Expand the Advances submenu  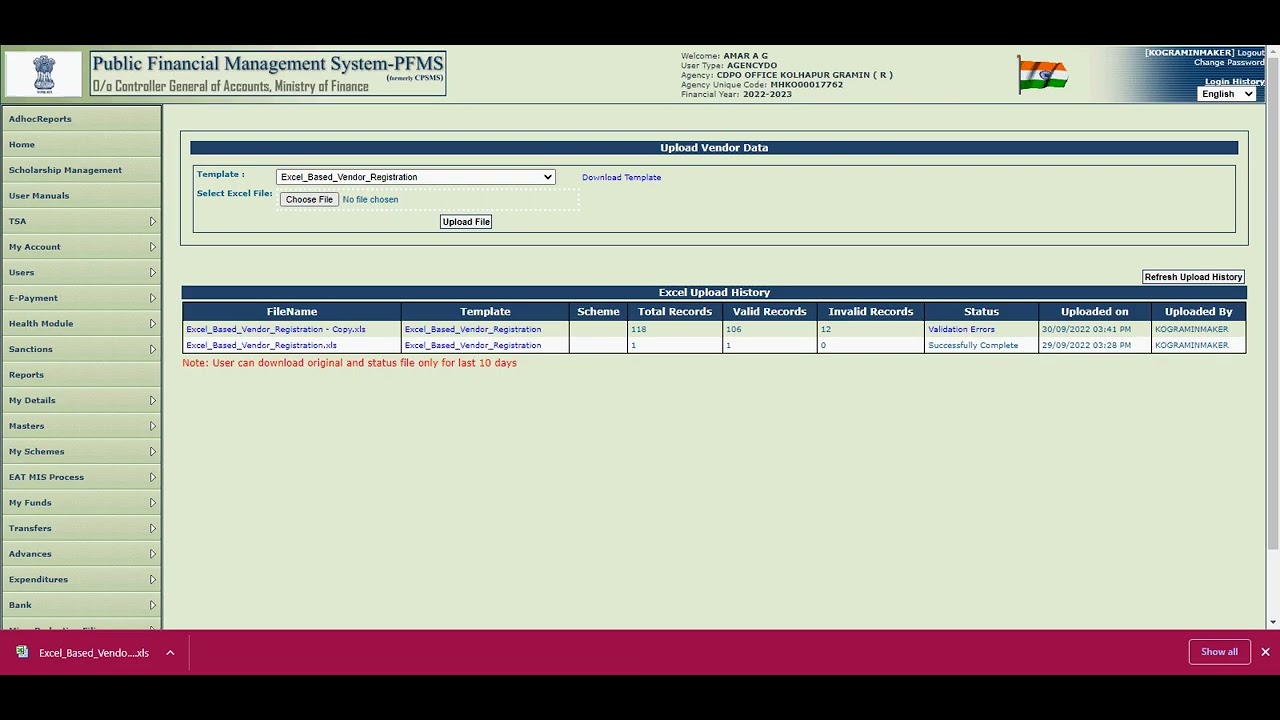point(153,553)
